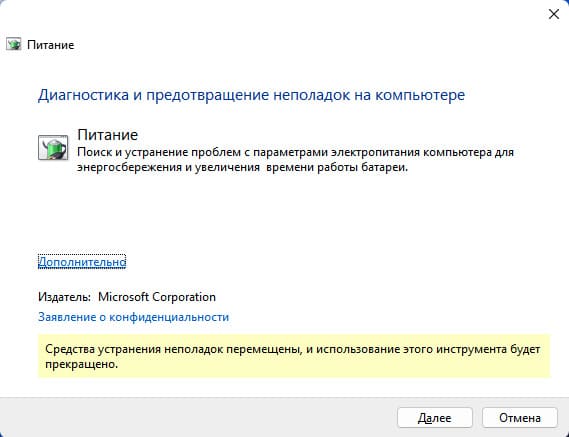
Task: Click the Издатель label
Action: pyautogui.click(x=64, y=297)
